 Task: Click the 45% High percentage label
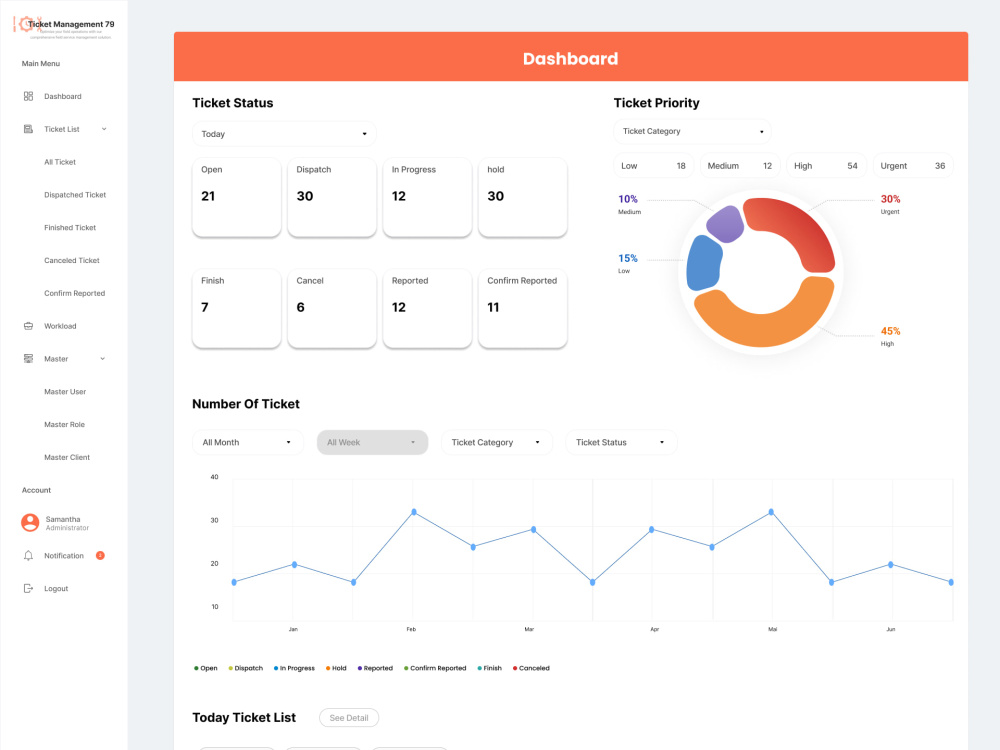890,331
